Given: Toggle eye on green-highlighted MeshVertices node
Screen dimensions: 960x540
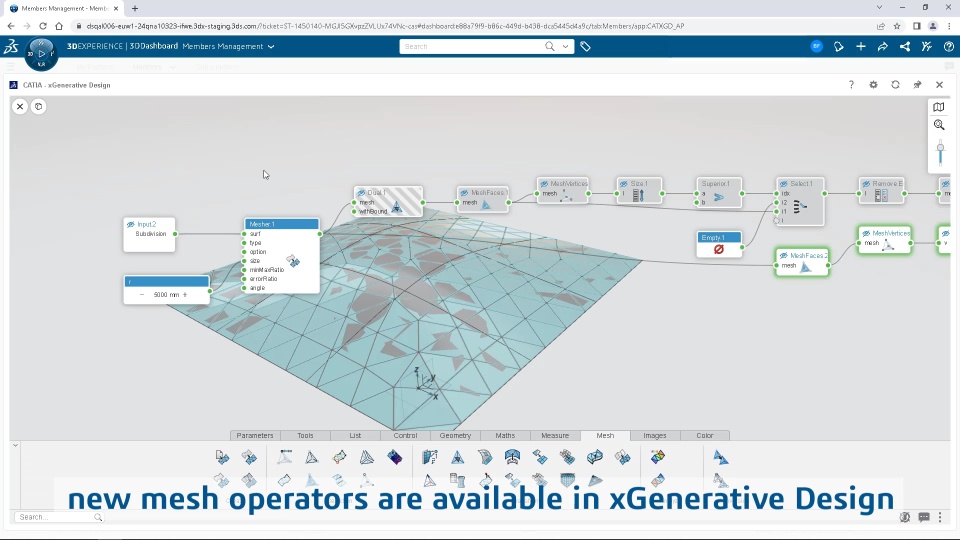Looking at the screenshot, I should click(866, 233).
